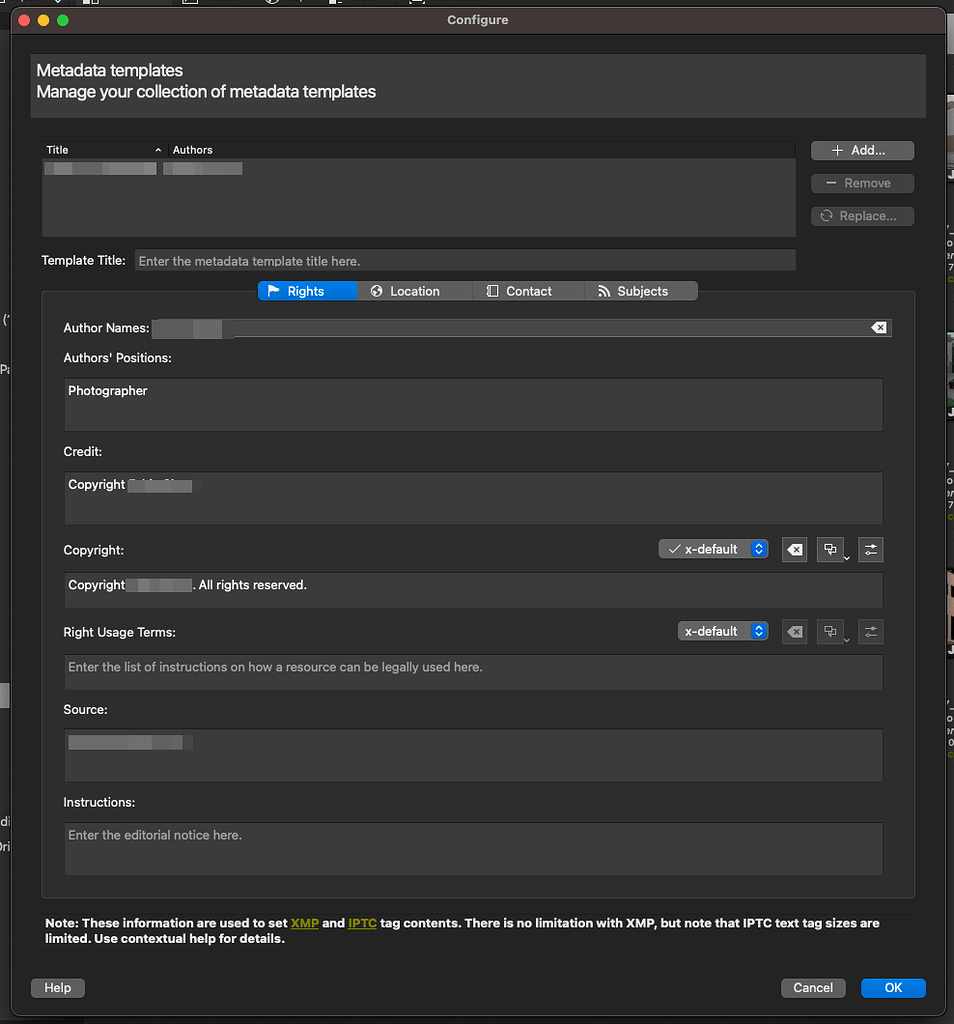
Task: Clear the Author Names field with the backspace icon
Action: coord(877,327)
